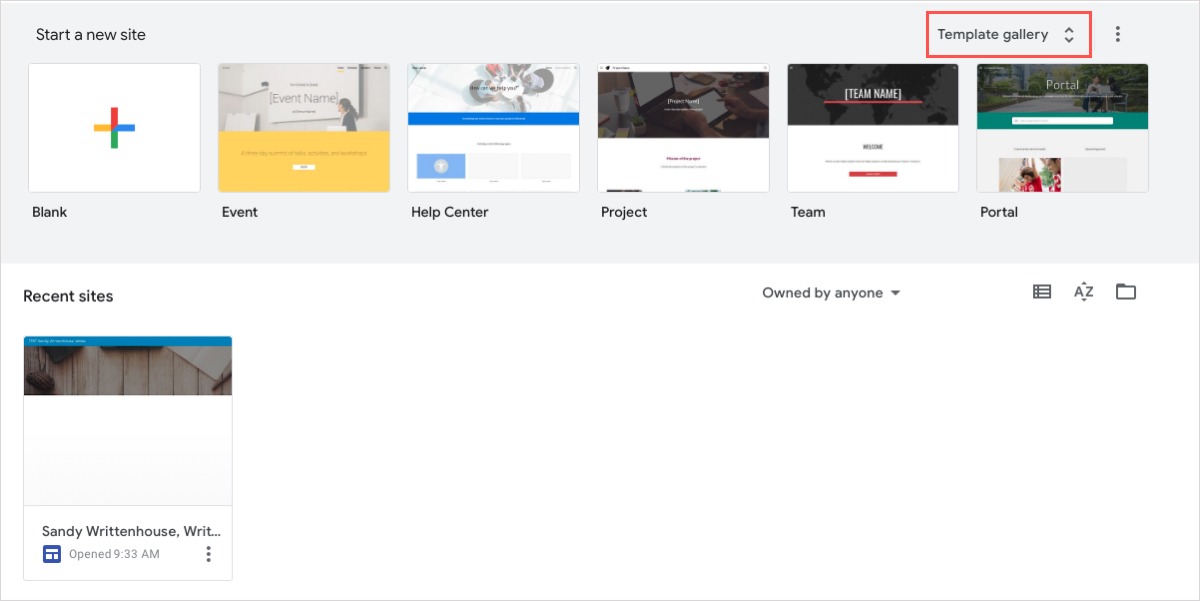Choose the Project template
The height and width of the screenshot is (601, 1200).
point(683,127)
